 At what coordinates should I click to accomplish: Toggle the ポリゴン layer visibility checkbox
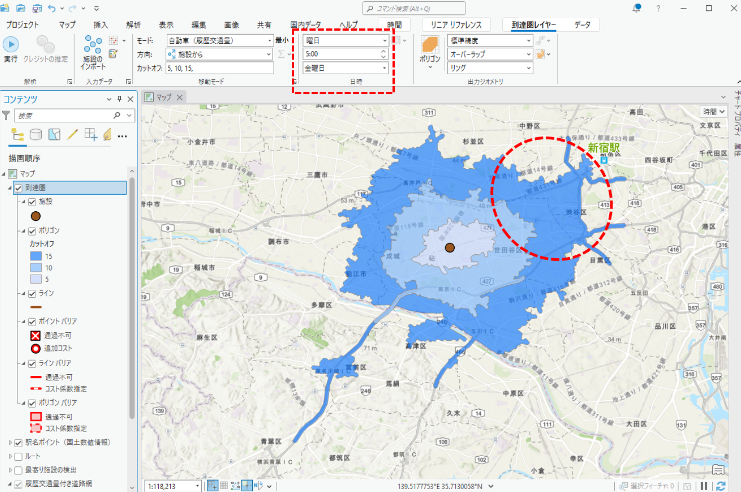(32, 230)
